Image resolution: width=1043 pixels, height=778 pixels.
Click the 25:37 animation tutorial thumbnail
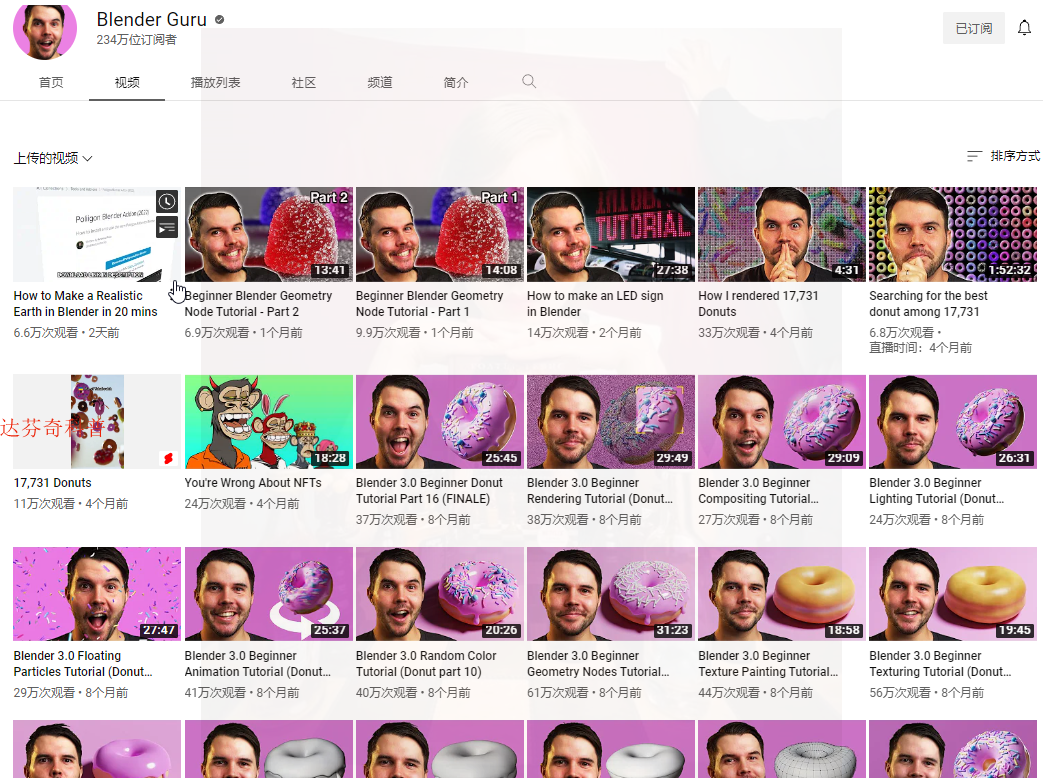click(269, 594)
